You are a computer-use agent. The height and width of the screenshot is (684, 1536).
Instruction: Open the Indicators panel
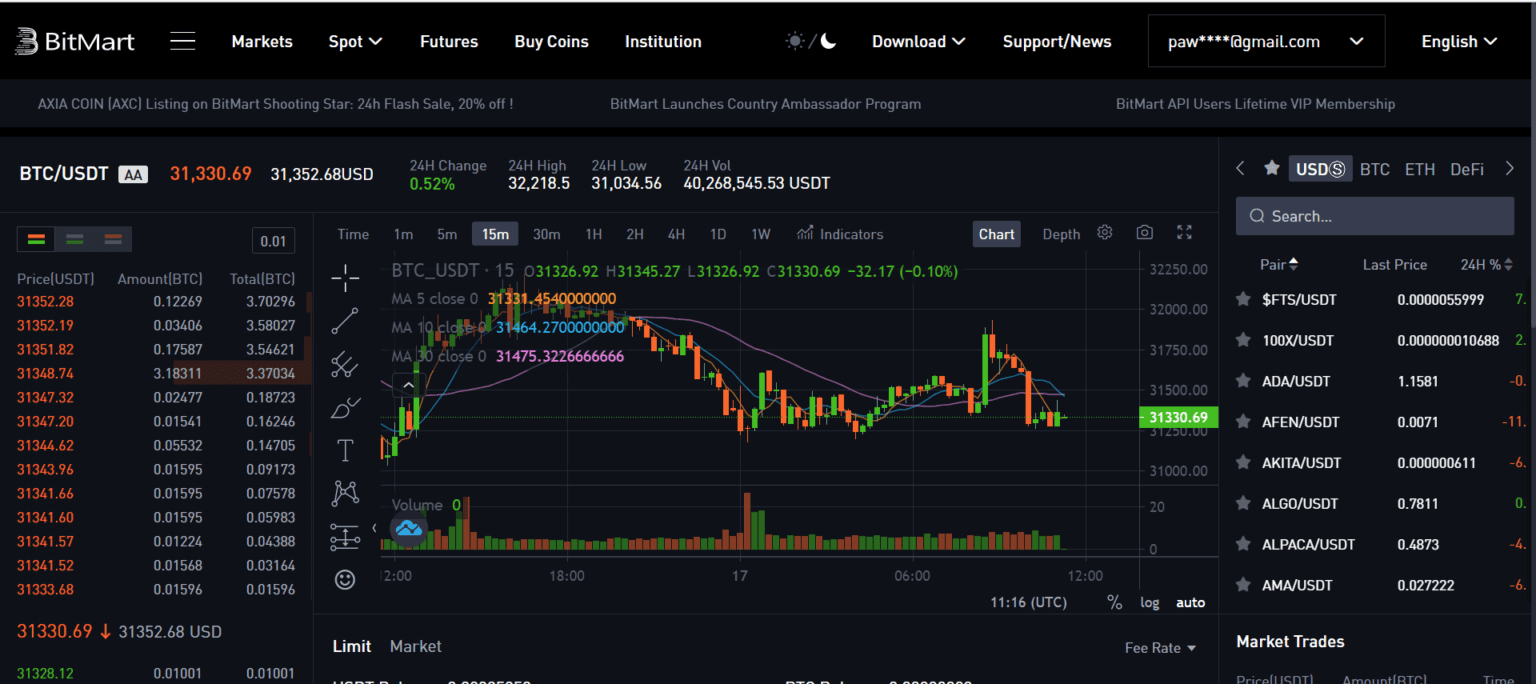(840, 233)
